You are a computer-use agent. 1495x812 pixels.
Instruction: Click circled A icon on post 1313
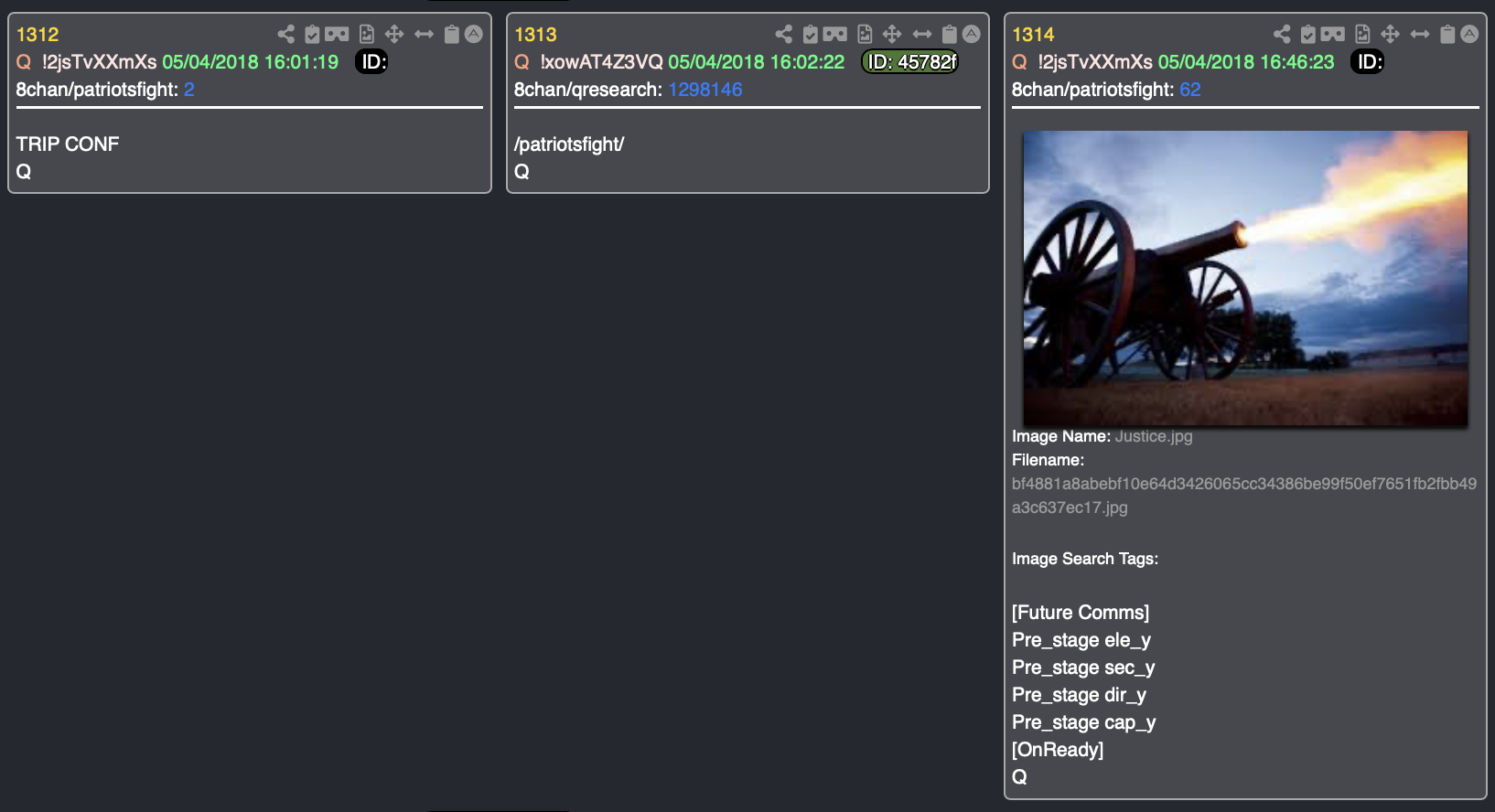pos(972,34)
